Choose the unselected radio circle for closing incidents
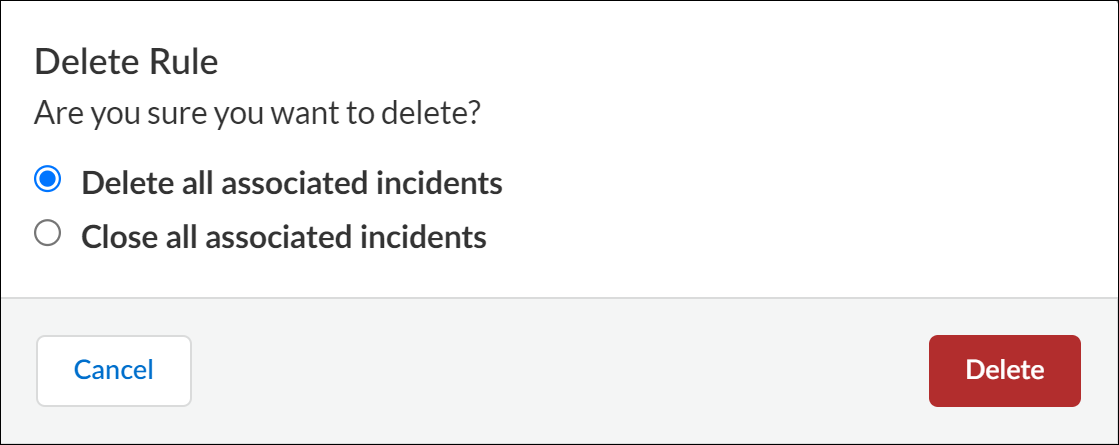The height and width of the screenshot is (445, 1119). (47, 235)
